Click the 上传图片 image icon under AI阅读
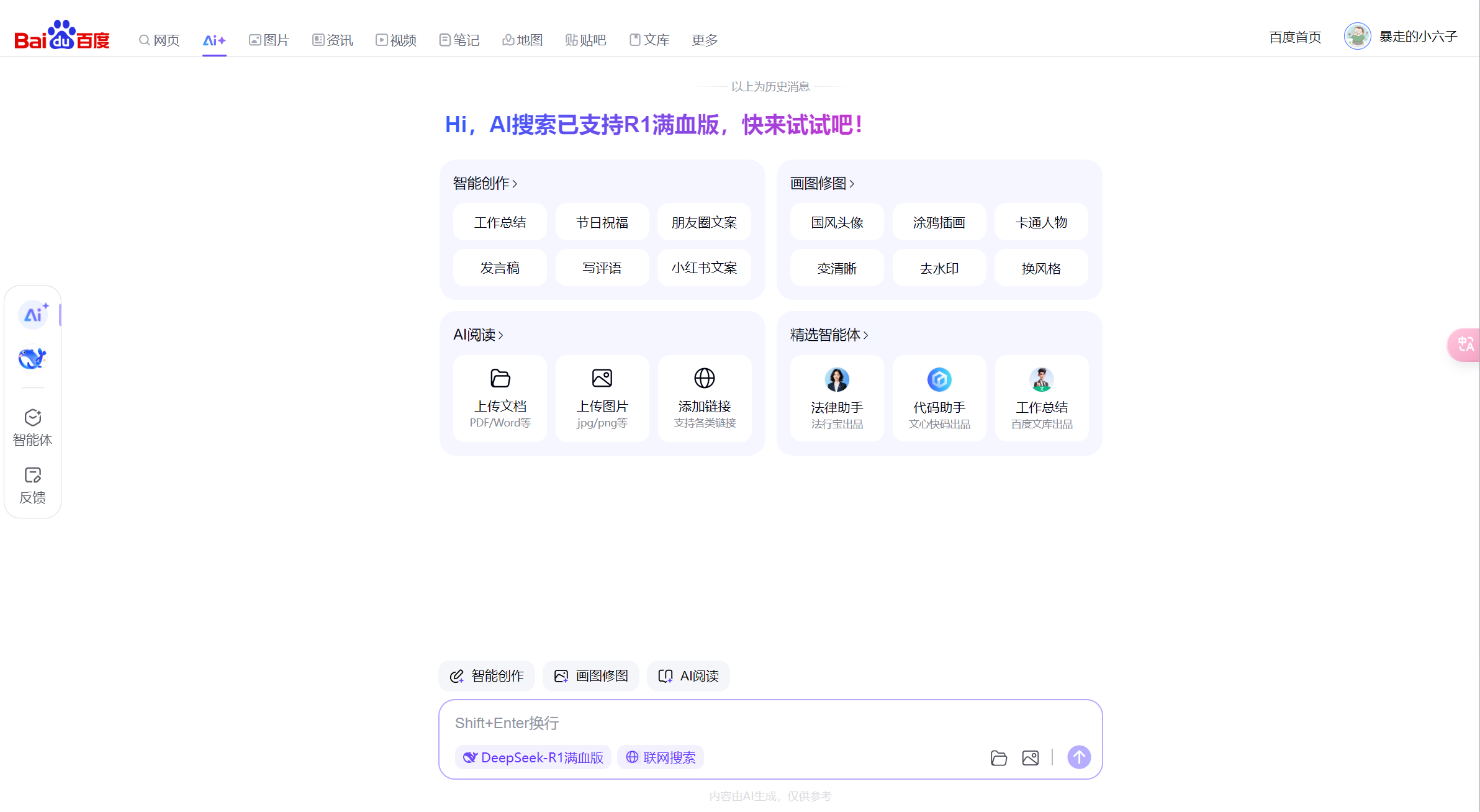Screen dimensions: 1480x812 click(x=602, y=378)
